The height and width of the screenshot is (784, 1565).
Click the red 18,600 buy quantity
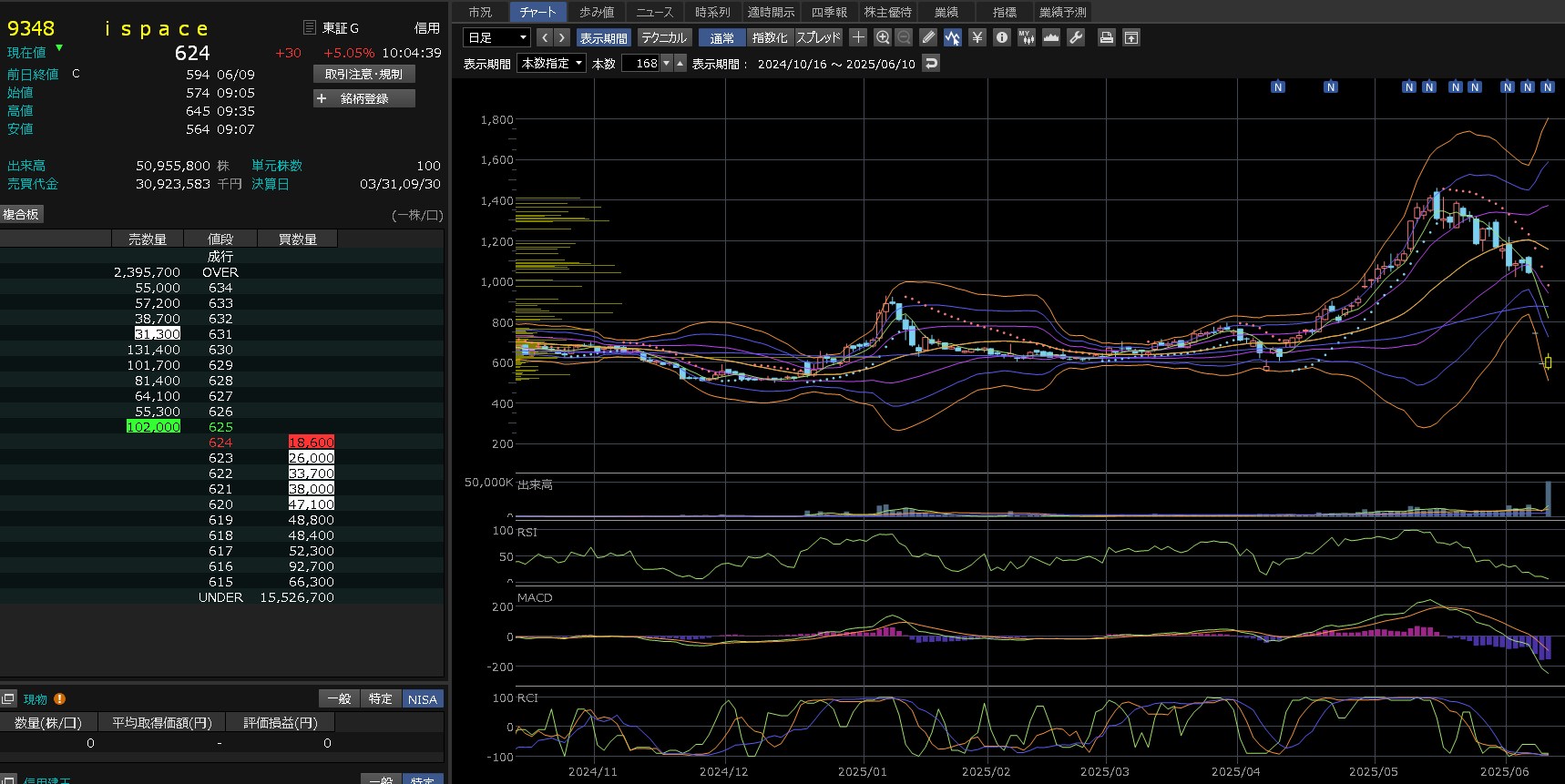pyautogui.click(x=312, y=442)
